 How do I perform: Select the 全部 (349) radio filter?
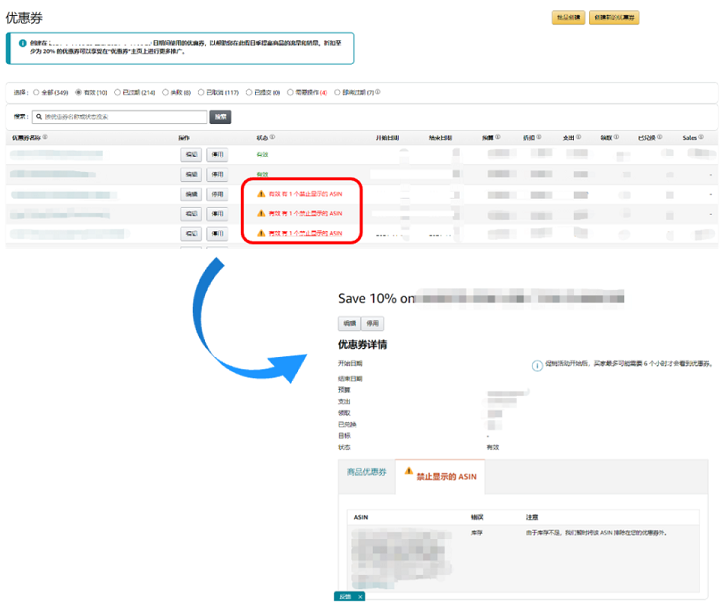36,92
